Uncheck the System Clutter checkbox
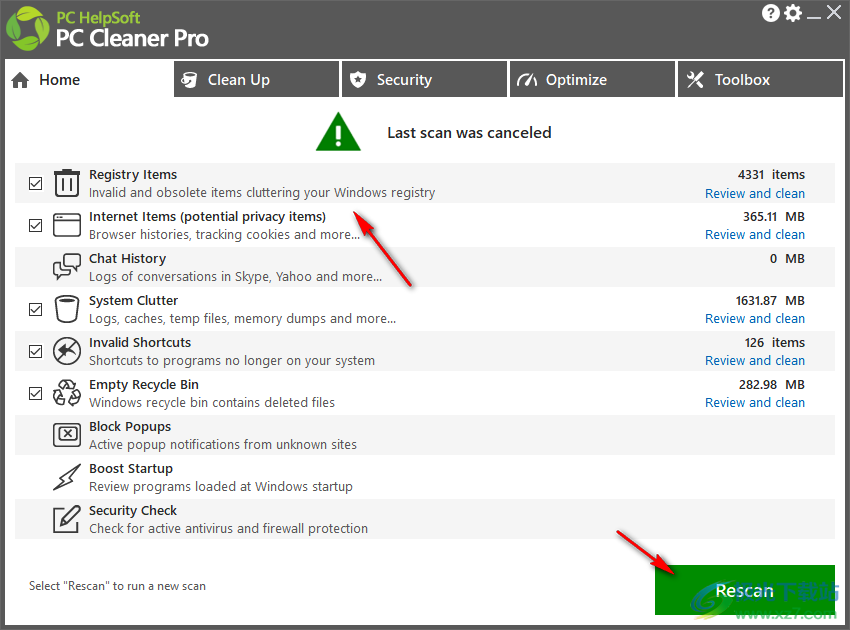850x630 pixels. pos(35,309)
